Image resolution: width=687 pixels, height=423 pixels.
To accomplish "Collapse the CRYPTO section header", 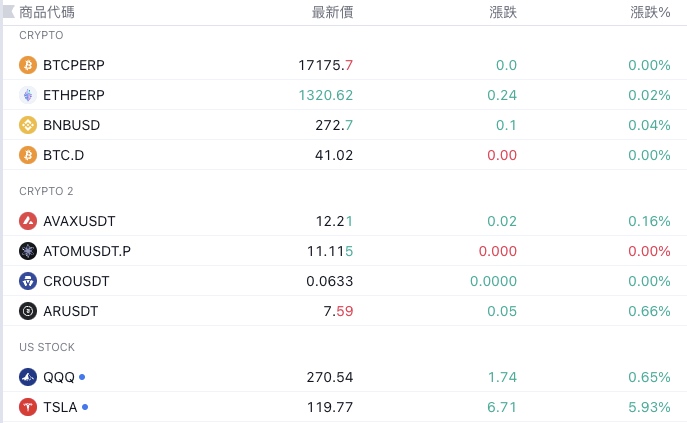I will 41,35.
